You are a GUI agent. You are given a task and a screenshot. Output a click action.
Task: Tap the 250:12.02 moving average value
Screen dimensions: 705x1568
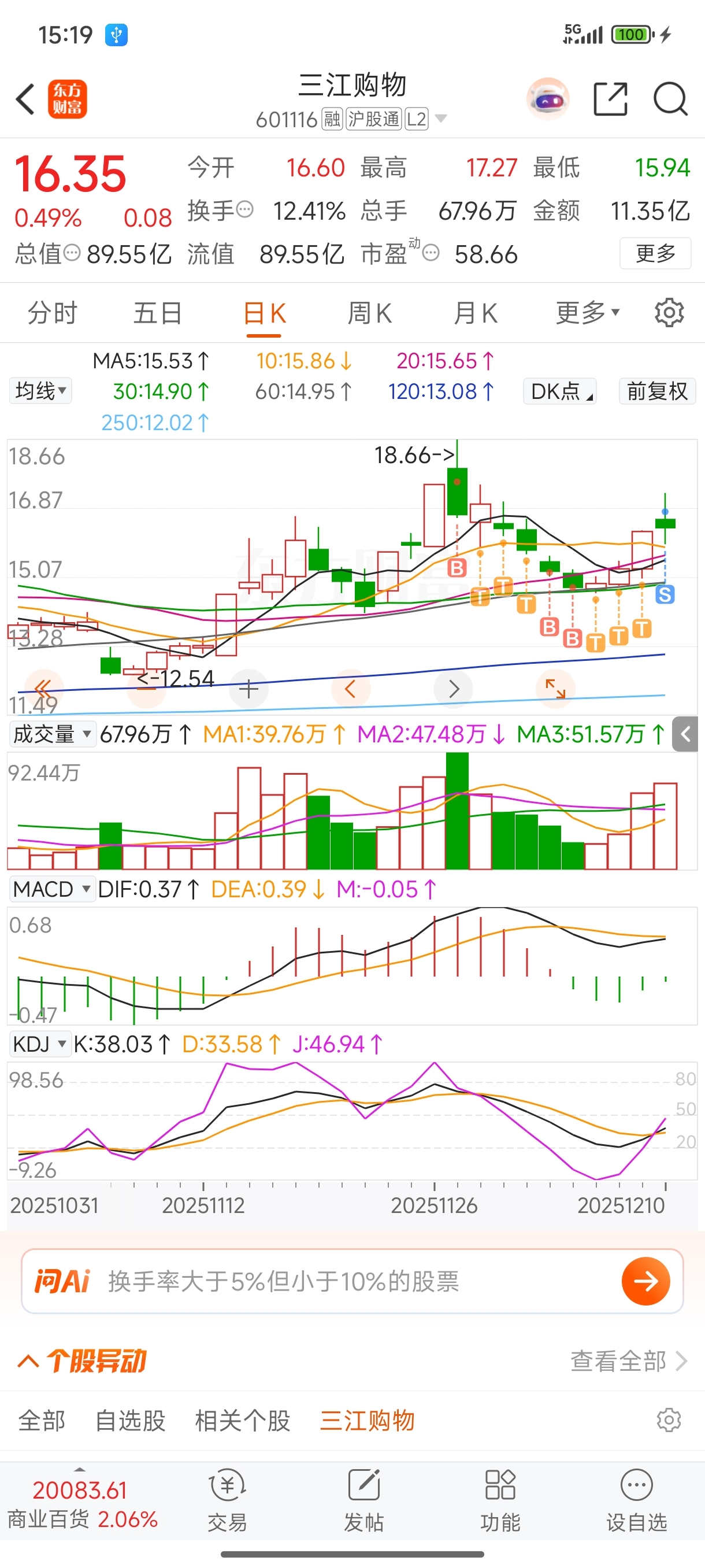tap(155, 423)
